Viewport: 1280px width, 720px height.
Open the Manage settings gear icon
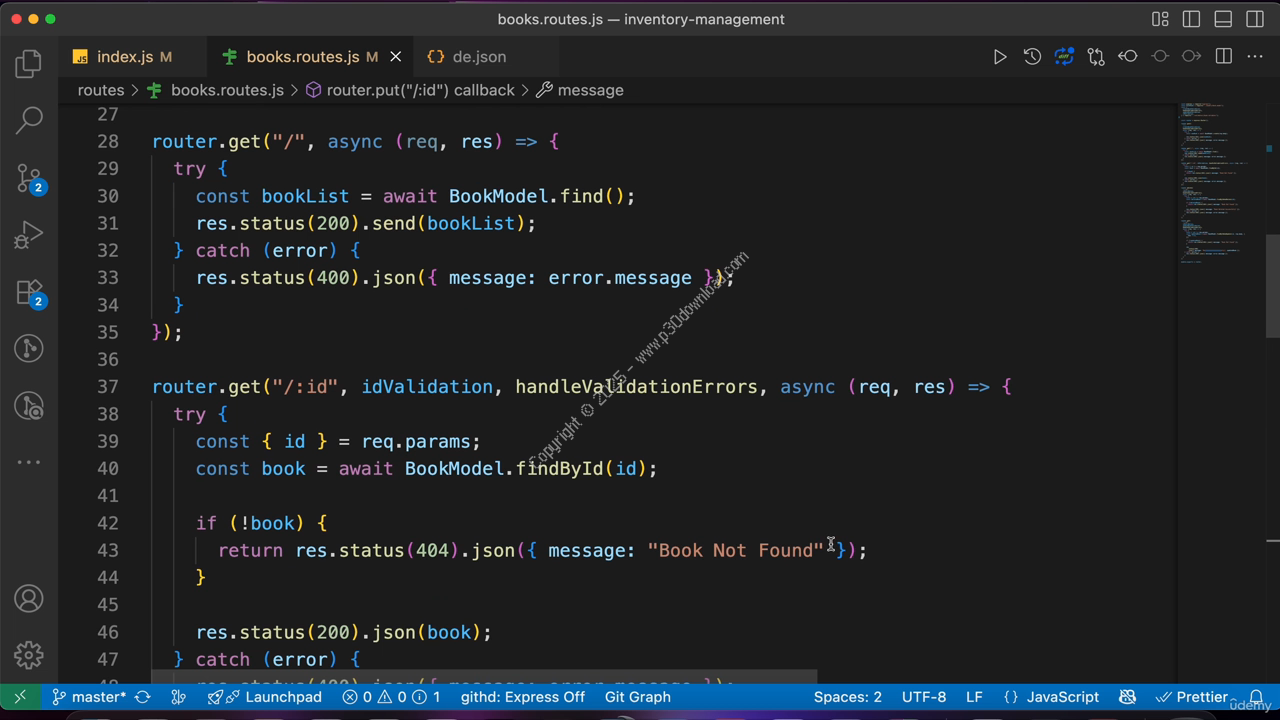(29, 654)
